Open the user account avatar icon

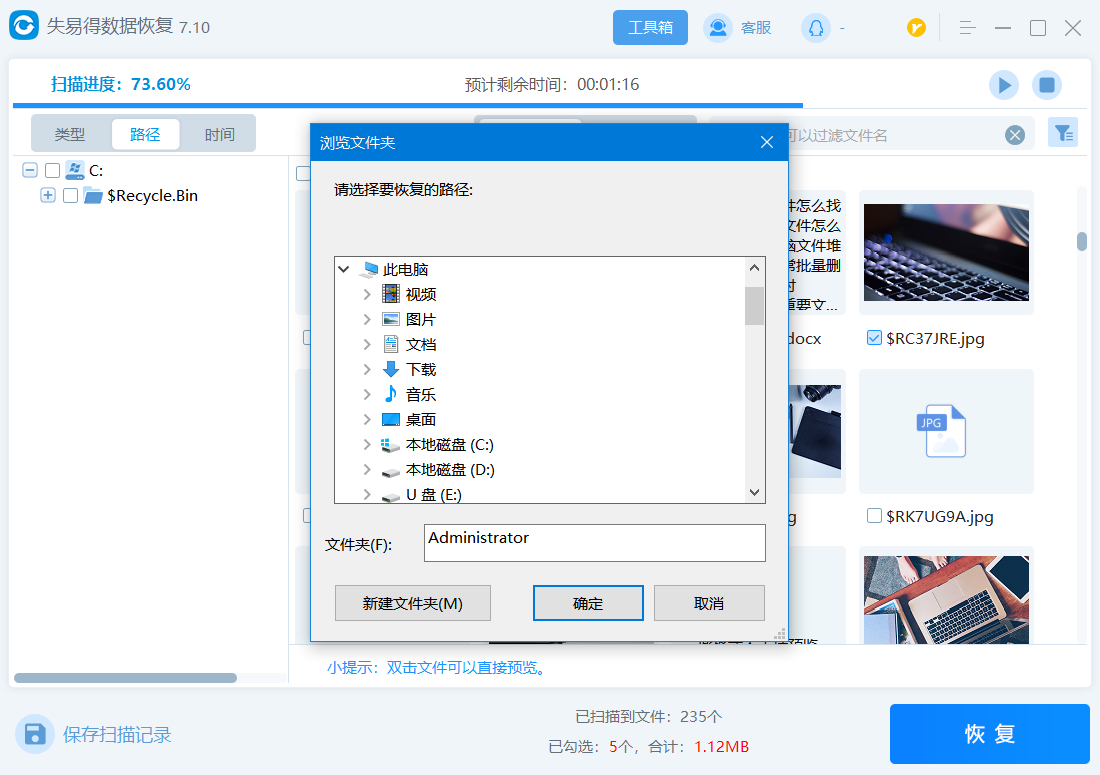click(815, 28)
